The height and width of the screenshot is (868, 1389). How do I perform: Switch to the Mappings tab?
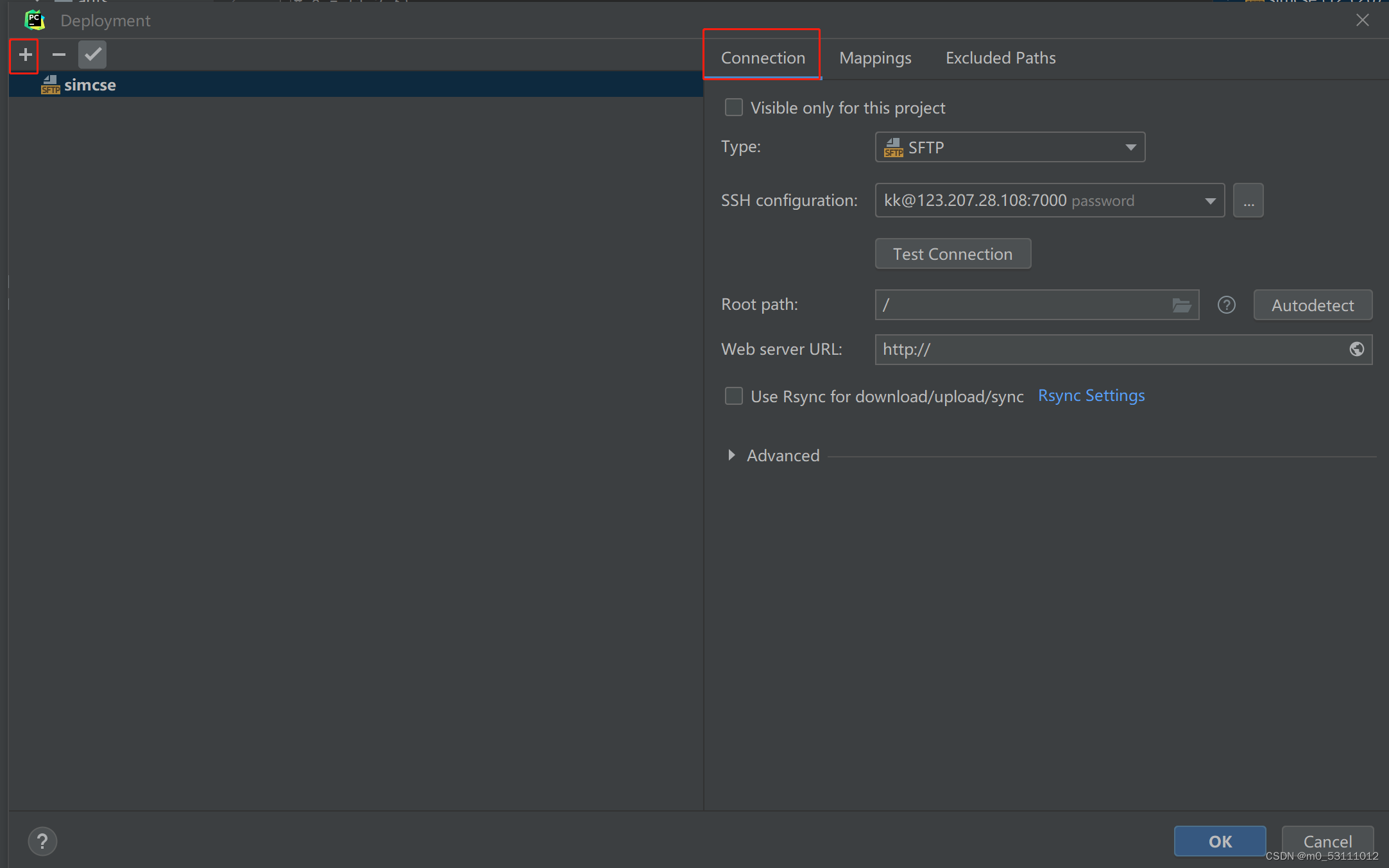[x=875, y=58]
